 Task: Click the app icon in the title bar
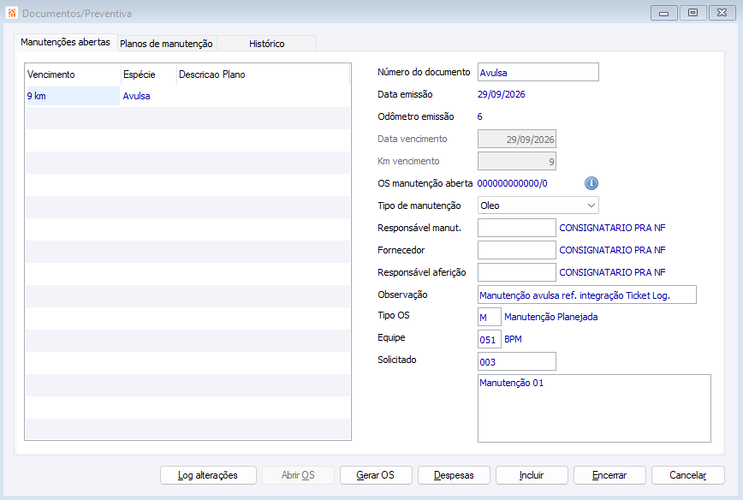pos(12,13)
